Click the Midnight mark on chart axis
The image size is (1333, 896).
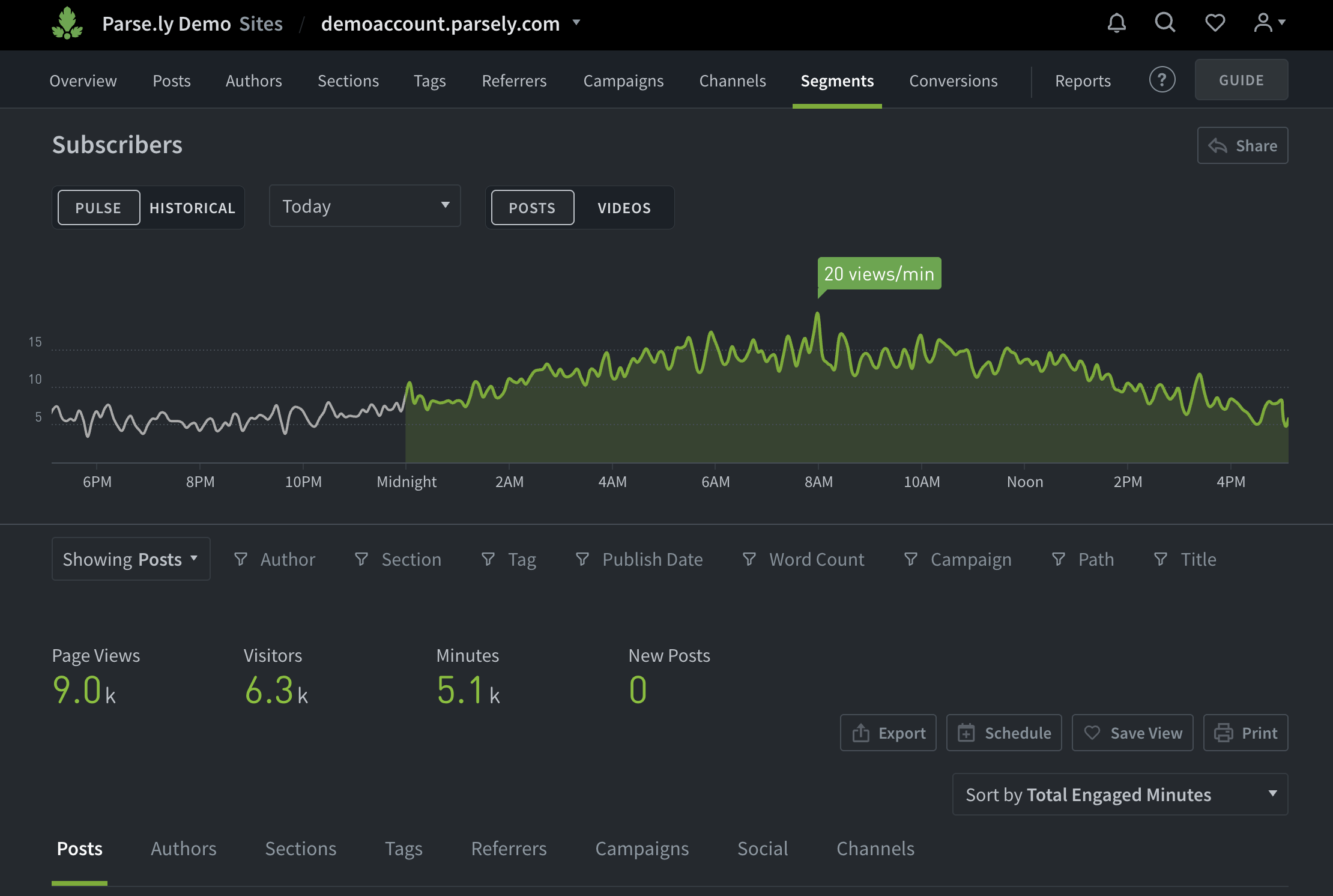tap(407, 482)
